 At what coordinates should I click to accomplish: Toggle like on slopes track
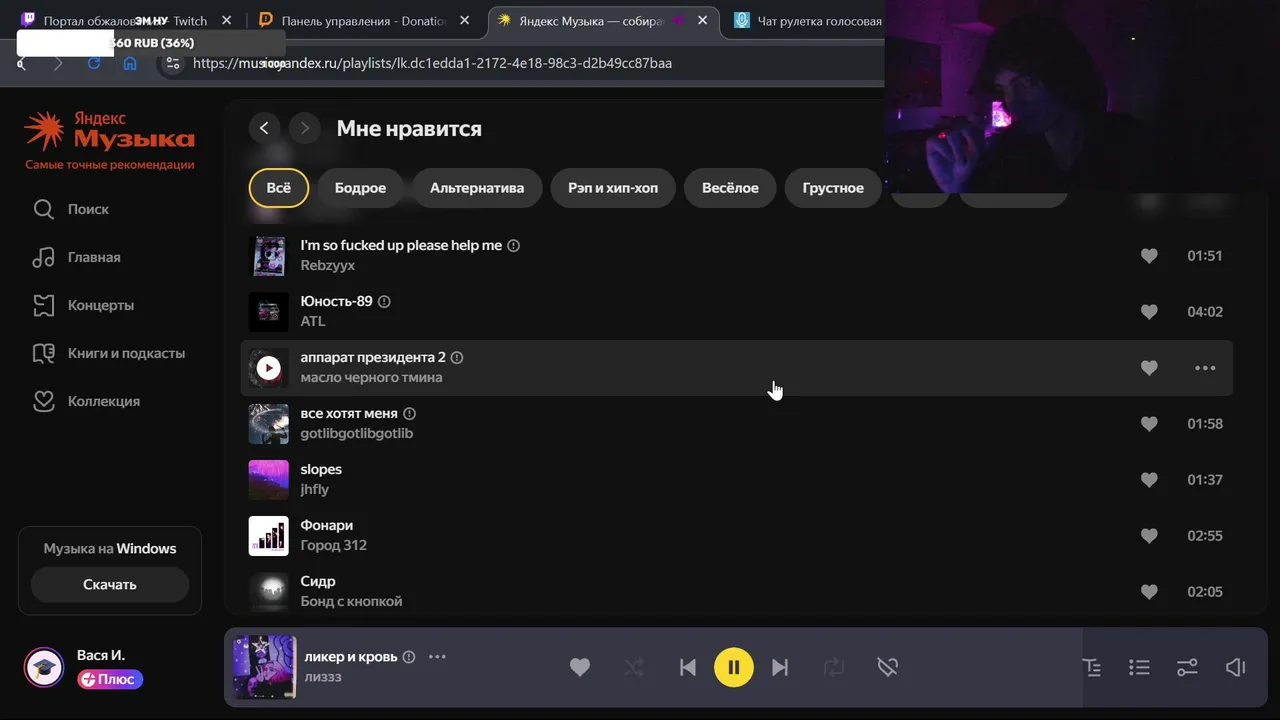(1149, 480)
